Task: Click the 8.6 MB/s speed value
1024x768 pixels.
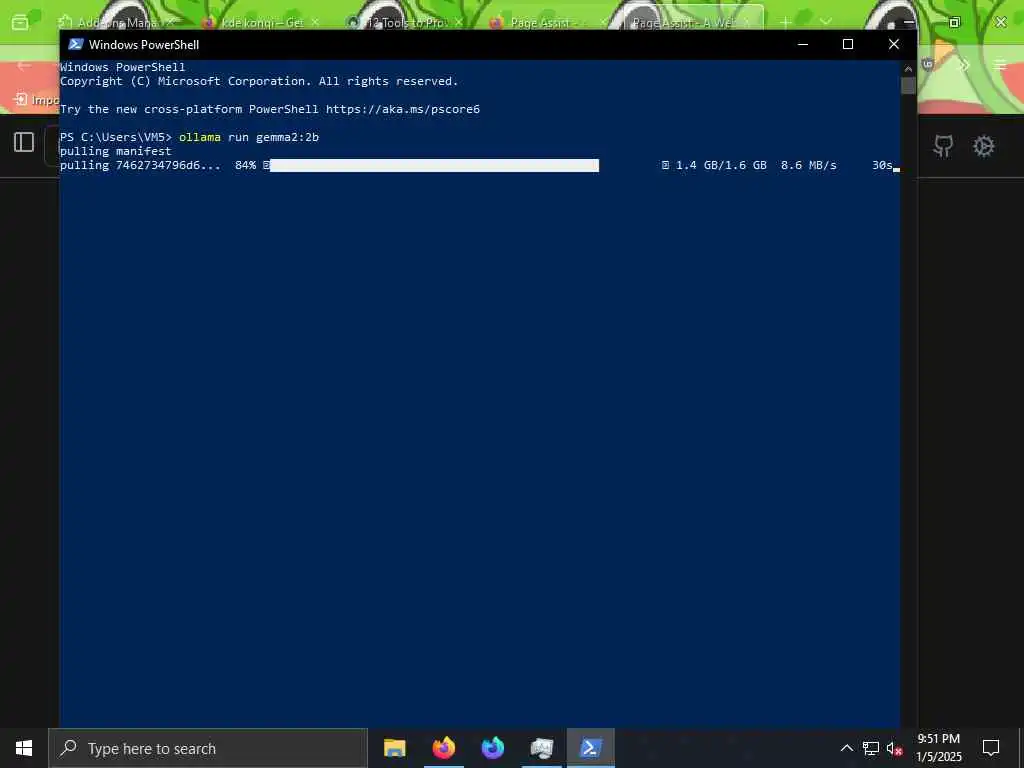Action: point(808,165)
